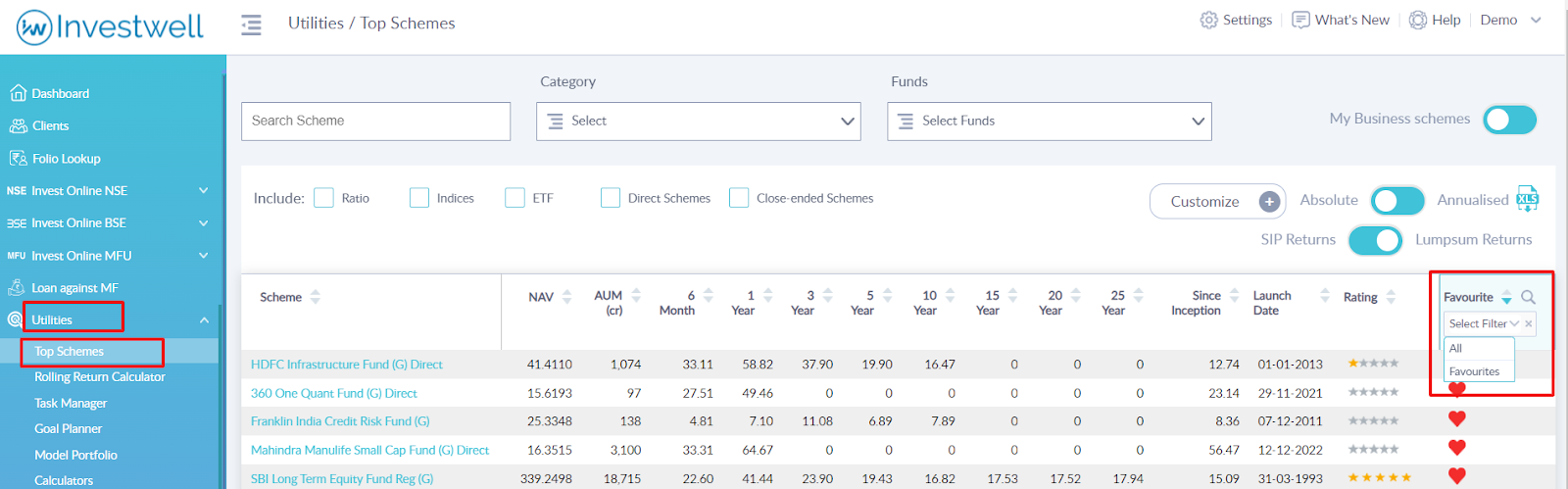Open 360 One Quant Fund link
This screenshot has height=489, width=1568.
[x=334, y=393]
